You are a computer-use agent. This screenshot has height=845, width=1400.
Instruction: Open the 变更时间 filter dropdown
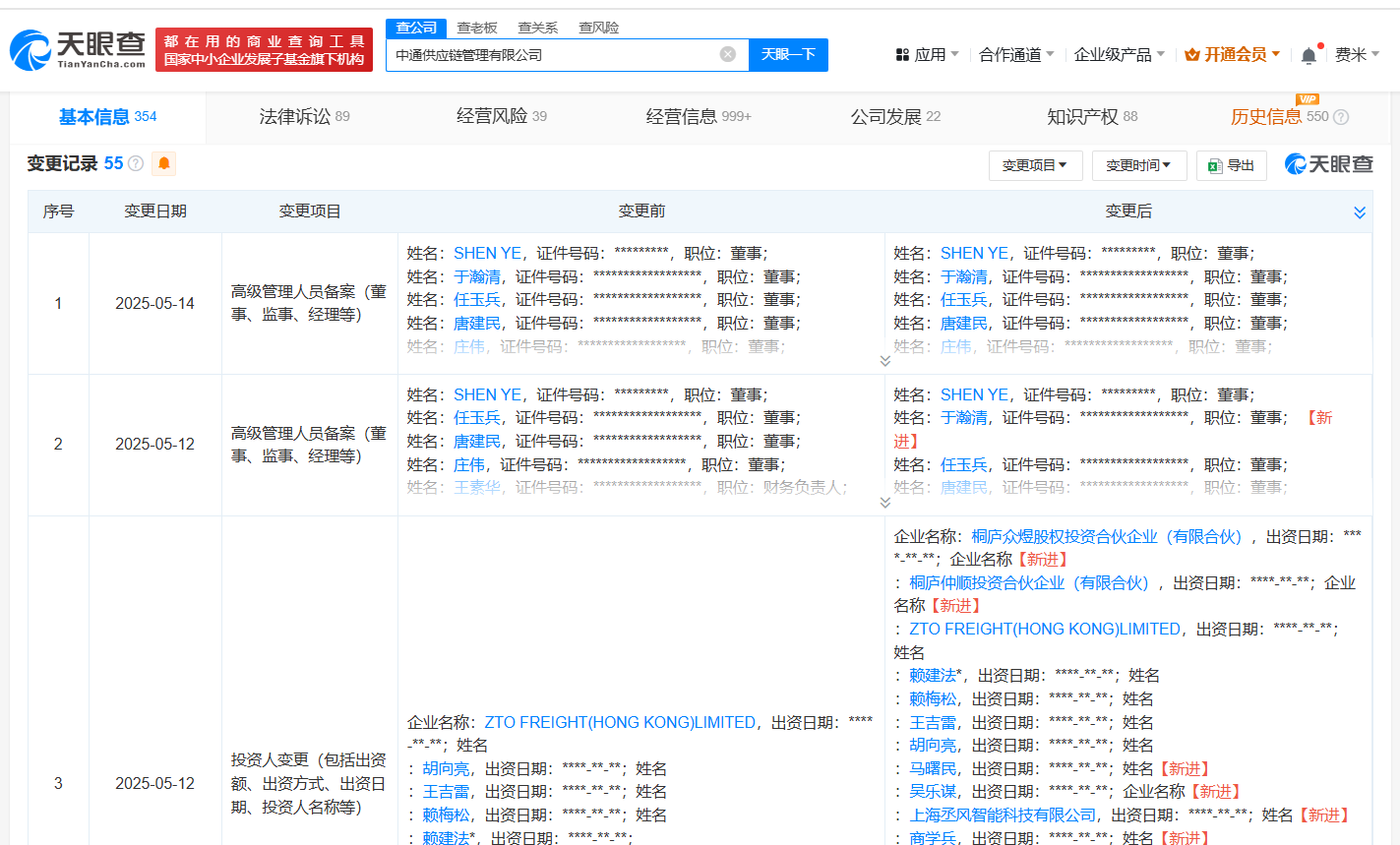[x=1138, y=165]
